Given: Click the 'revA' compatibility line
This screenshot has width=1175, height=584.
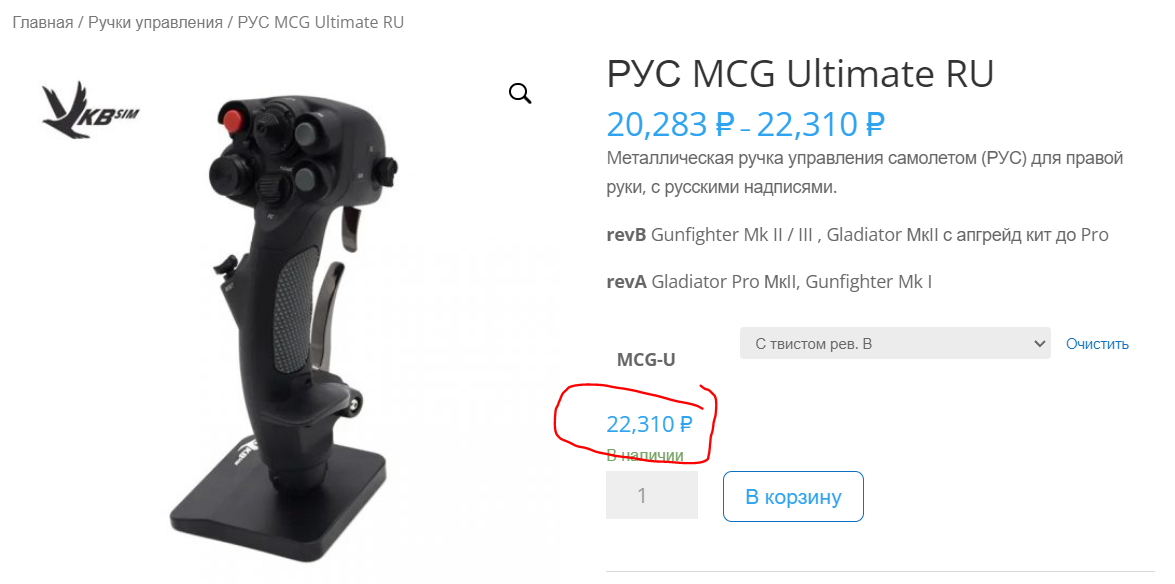Looking at the screenshot, I should [769, 283].
